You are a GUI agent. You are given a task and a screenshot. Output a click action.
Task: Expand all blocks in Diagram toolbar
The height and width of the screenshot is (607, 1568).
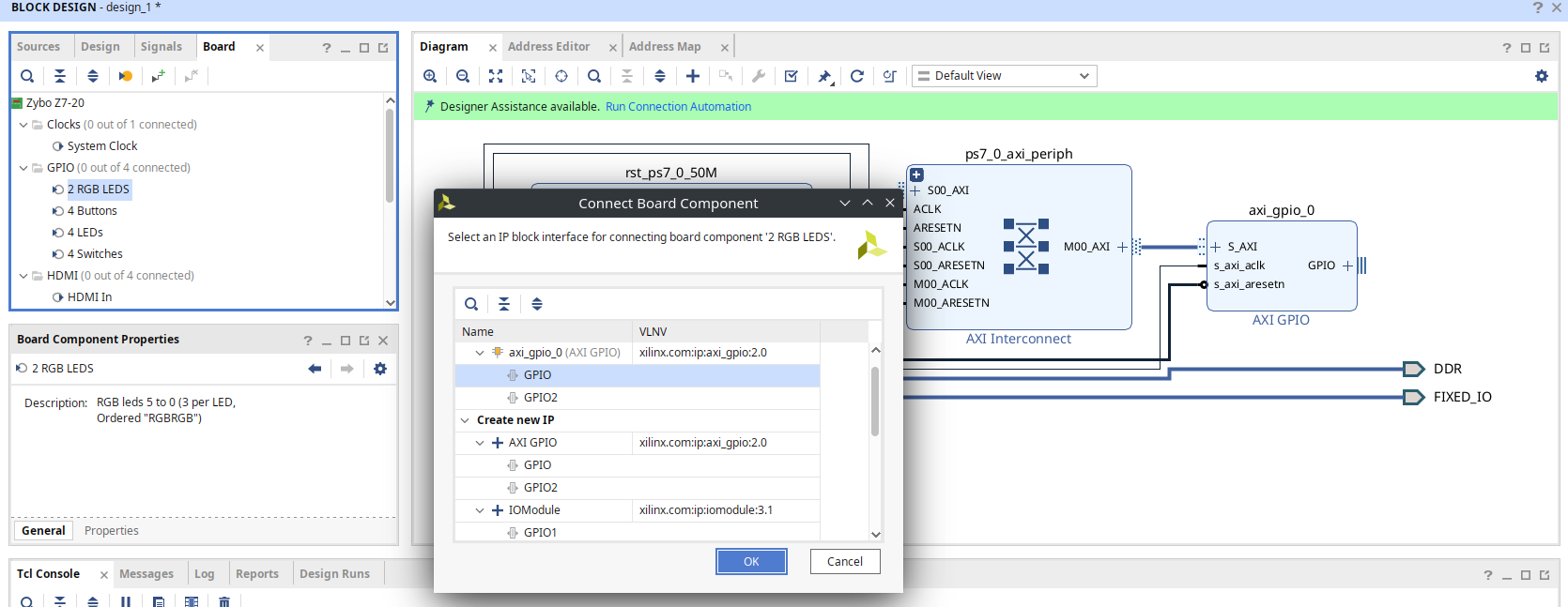pyautogui.click(x=660, y=76)
